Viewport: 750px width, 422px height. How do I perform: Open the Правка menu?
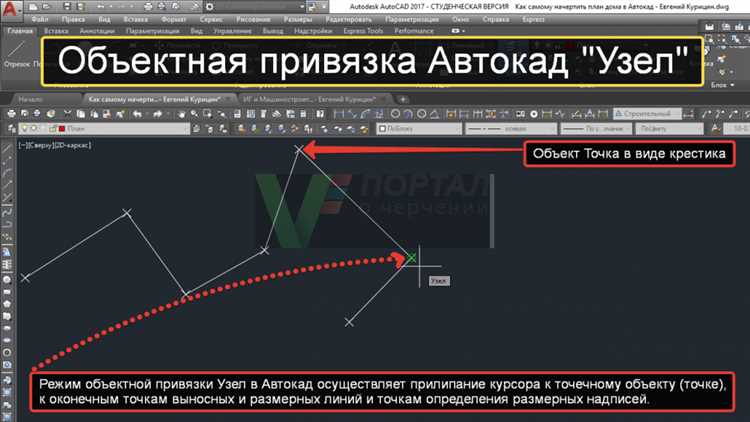[x=73, y=20]
